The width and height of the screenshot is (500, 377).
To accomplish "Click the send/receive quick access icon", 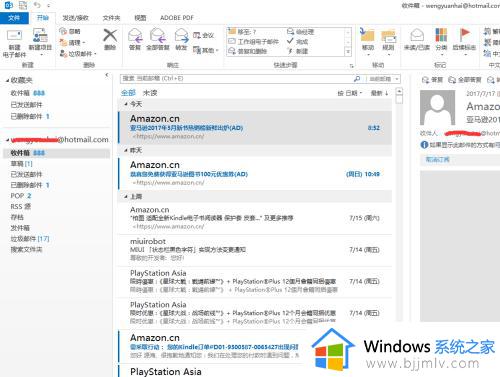I will [23, 5].
